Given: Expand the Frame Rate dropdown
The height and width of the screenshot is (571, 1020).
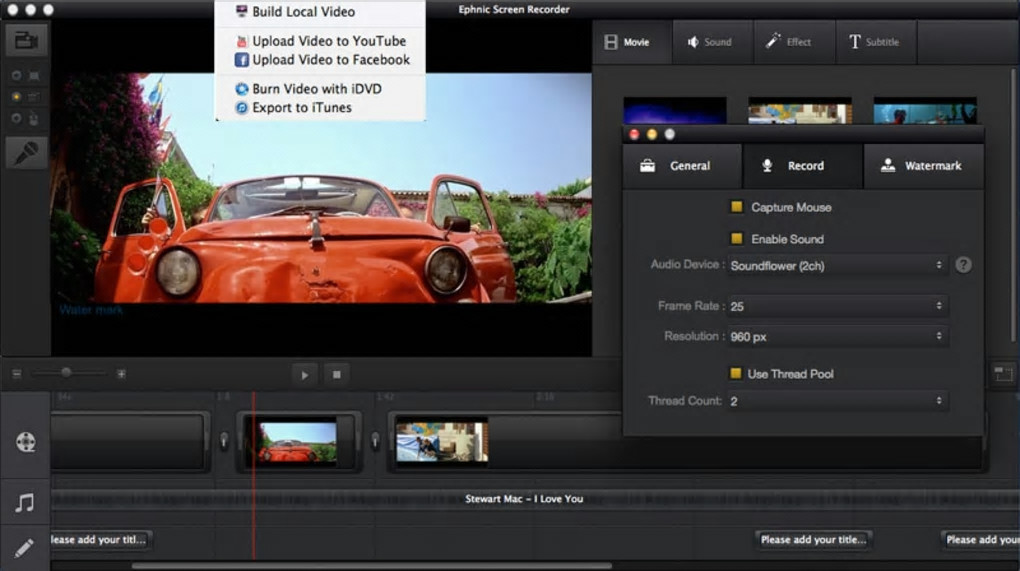Looking at the screenshot, I should (x=837, y=306).
